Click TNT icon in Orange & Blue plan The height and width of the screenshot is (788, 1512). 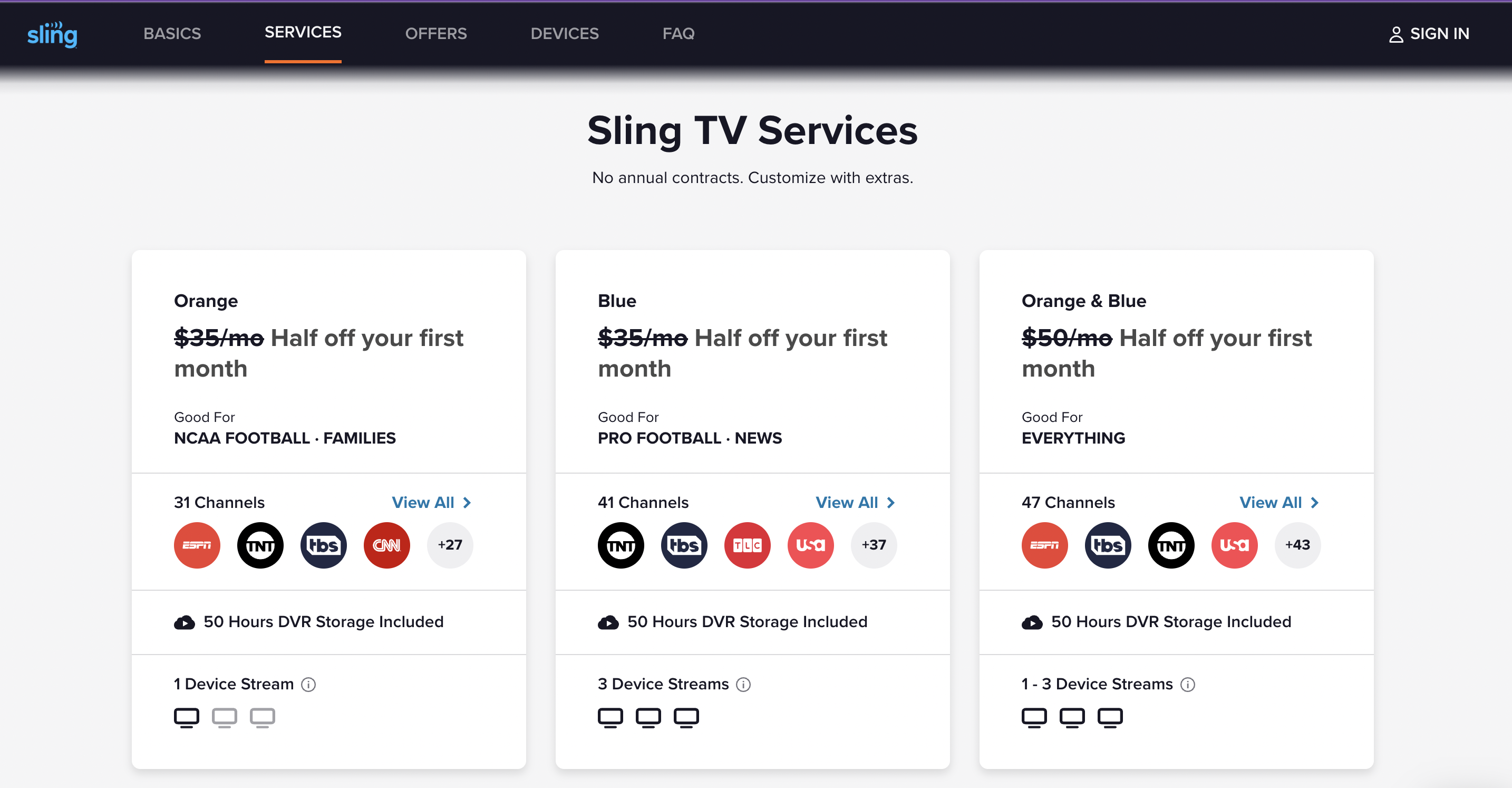1171,545
